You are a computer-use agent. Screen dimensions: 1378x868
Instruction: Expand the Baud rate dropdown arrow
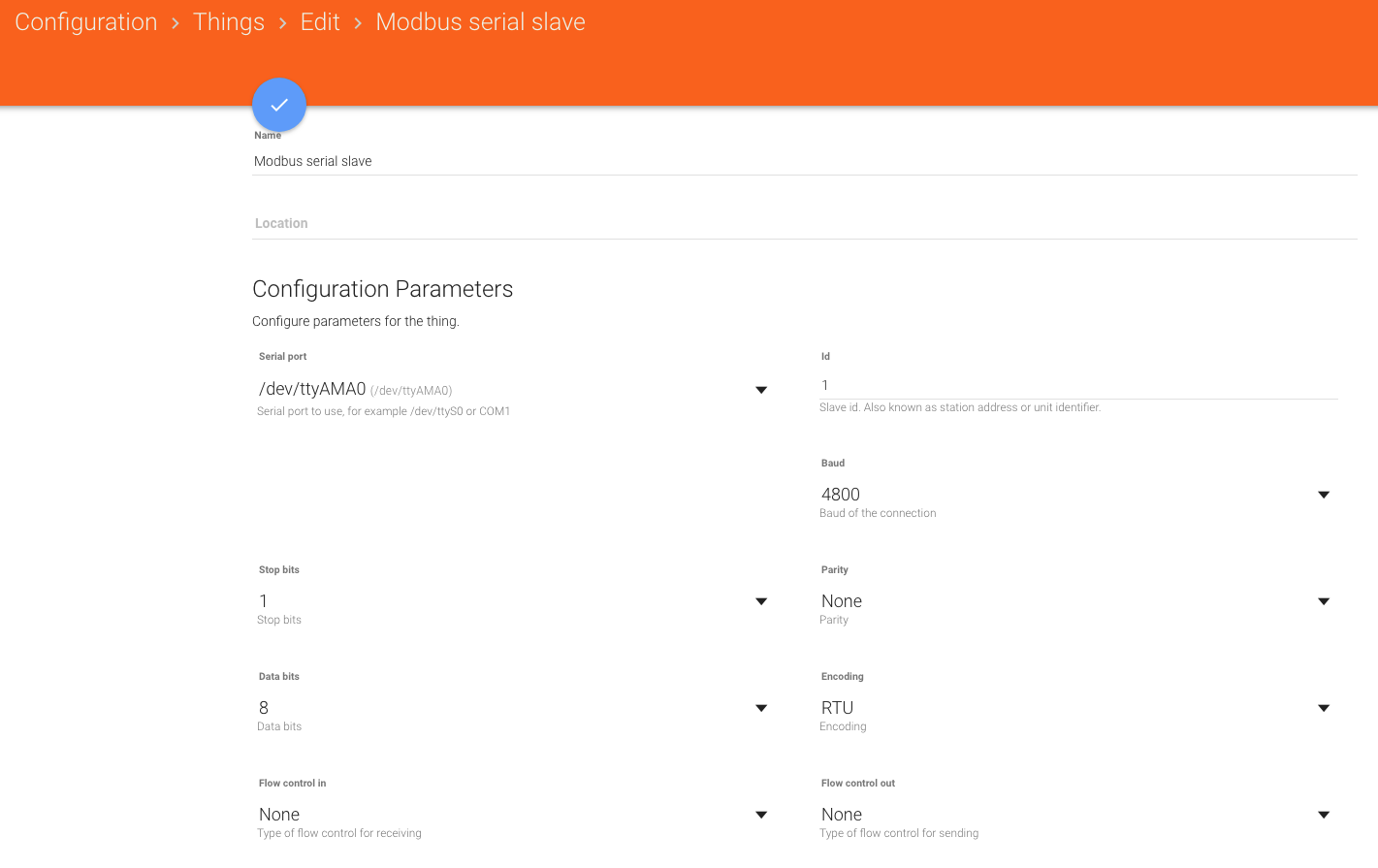[x=1324, y=495]
